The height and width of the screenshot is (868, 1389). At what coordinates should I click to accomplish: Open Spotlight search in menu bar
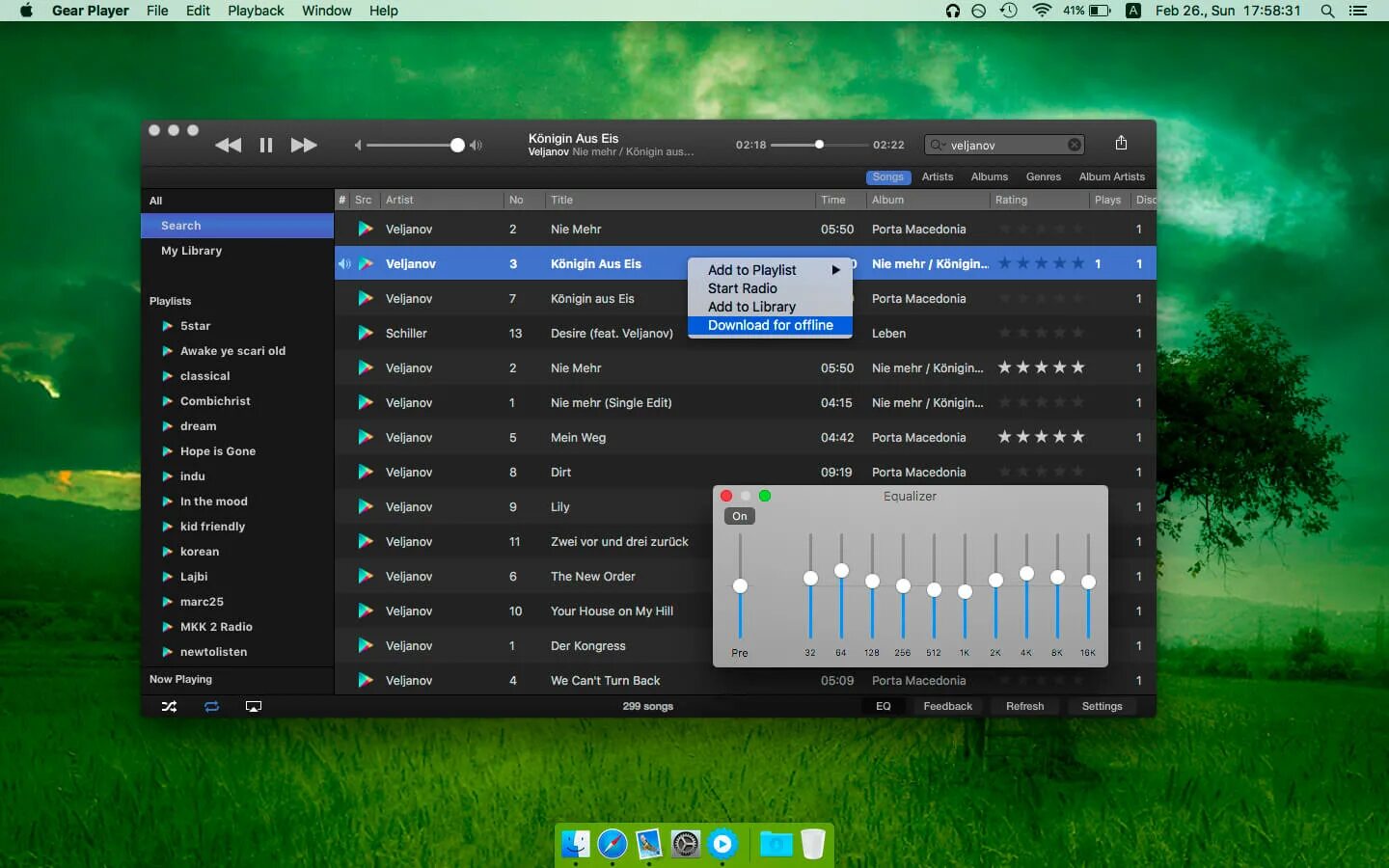point(1327,11)
